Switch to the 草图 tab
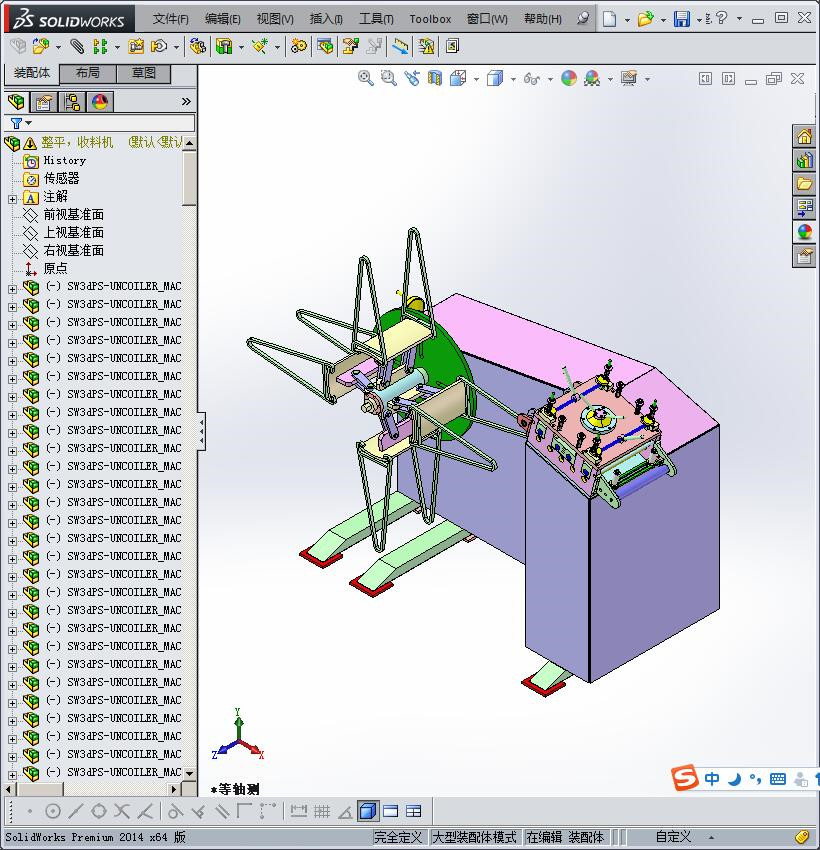This screenshot has width=820, height=850. coord(144,73)
